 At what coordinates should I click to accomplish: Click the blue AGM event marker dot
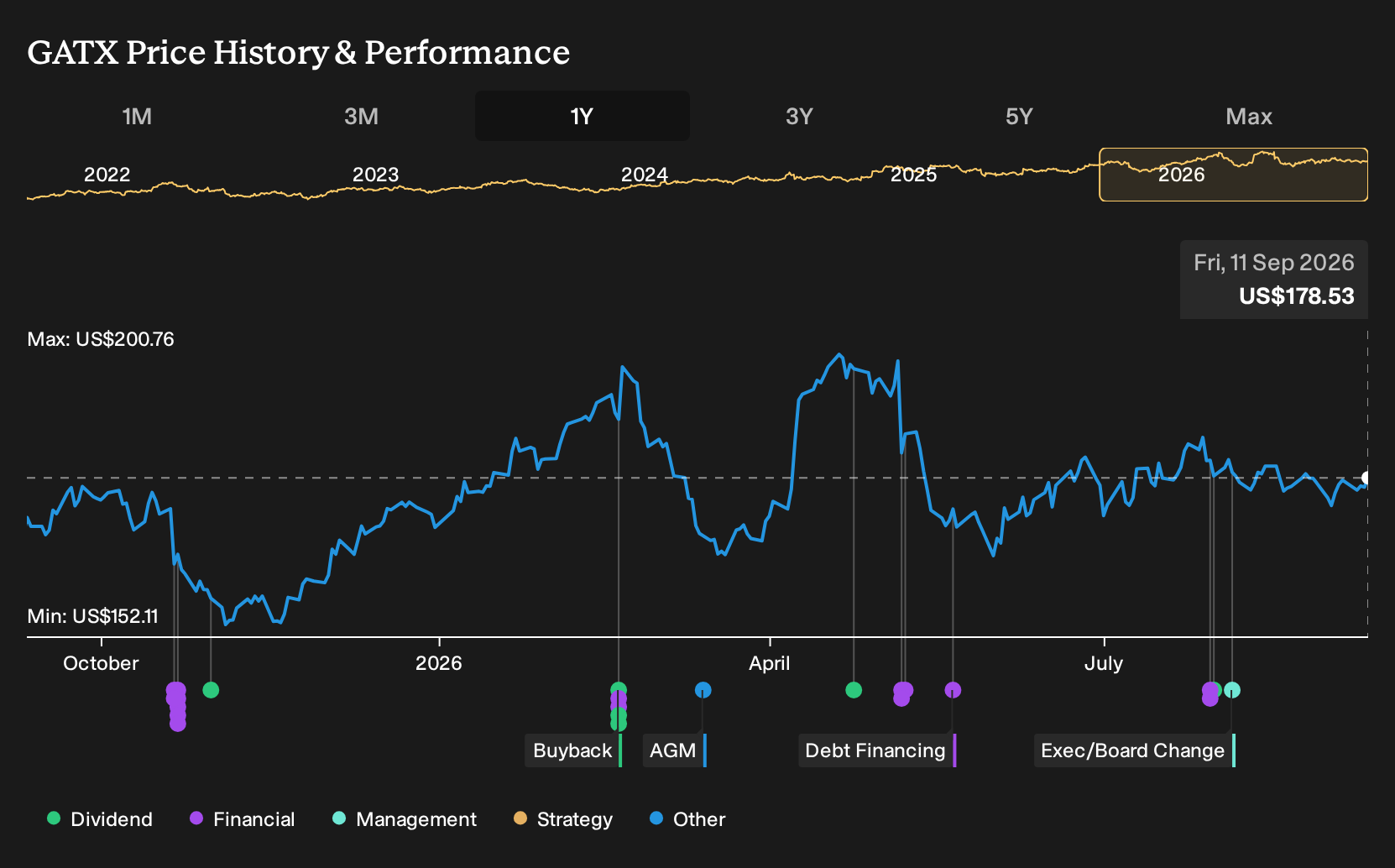tap(703, 690)
